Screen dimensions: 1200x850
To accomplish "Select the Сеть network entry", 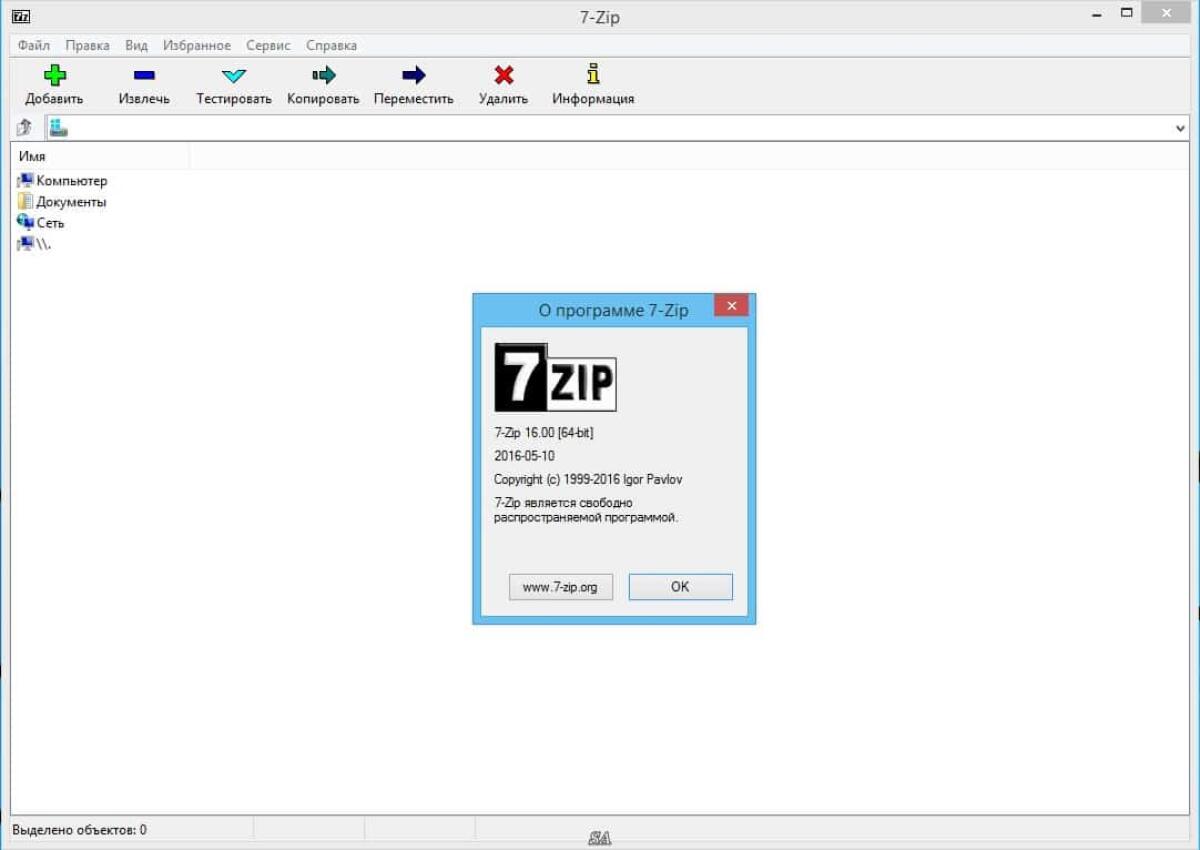I will click(x=47, y=222).
